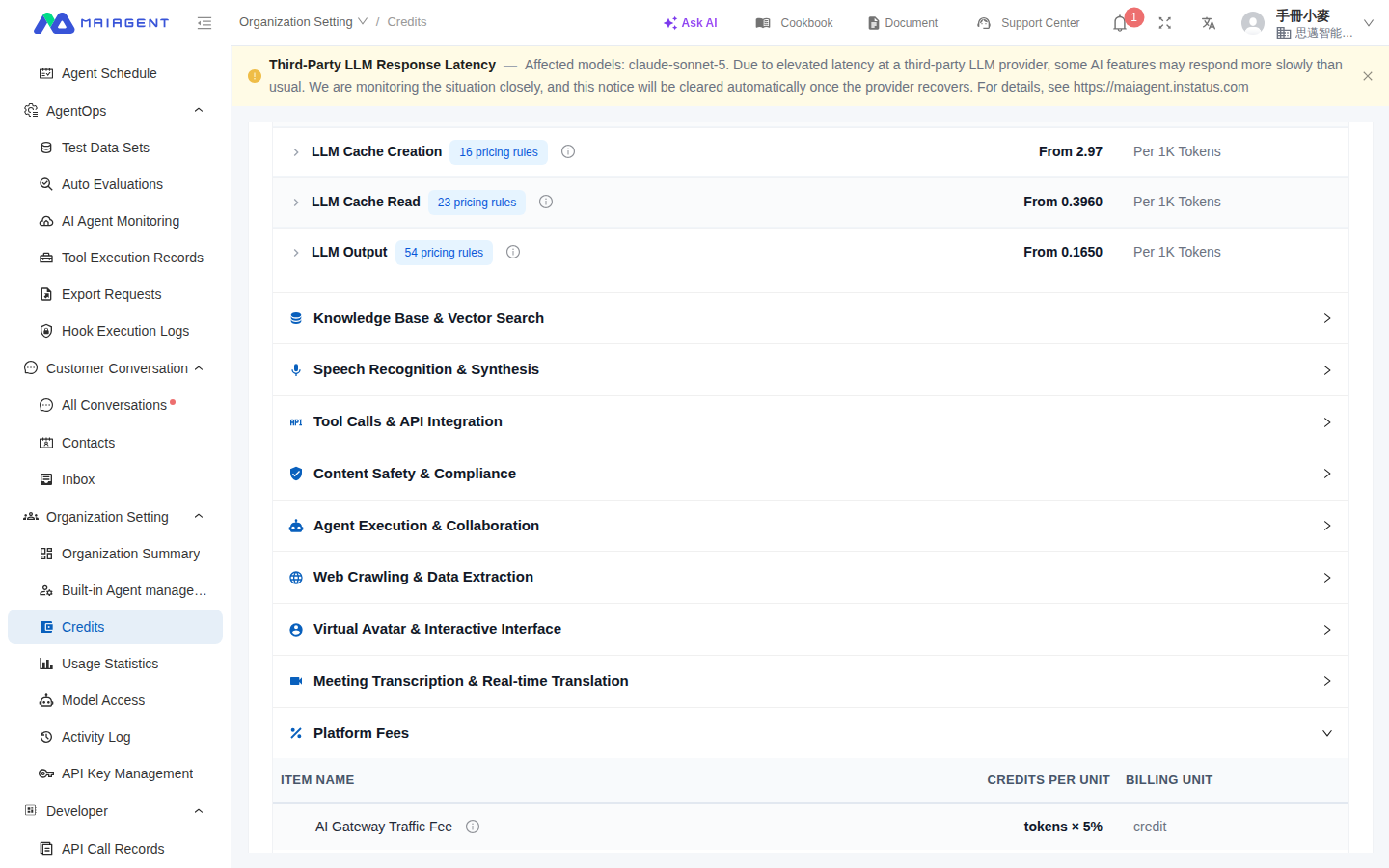Expand LLM Cache Creation row
Viewport: 1389px width, 868px height.
point(296,152)
